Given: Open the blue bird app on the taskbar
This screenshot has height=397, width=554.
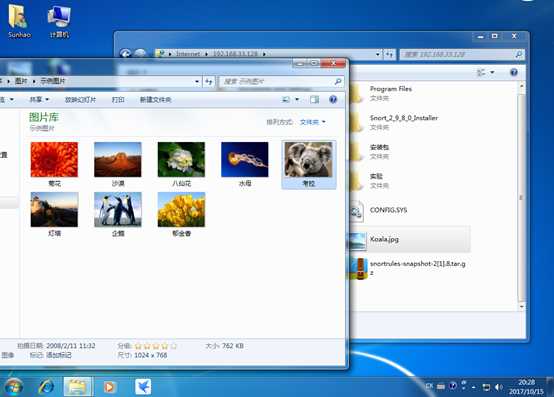Looking at the screenshot, I should (x=143, y=387).
